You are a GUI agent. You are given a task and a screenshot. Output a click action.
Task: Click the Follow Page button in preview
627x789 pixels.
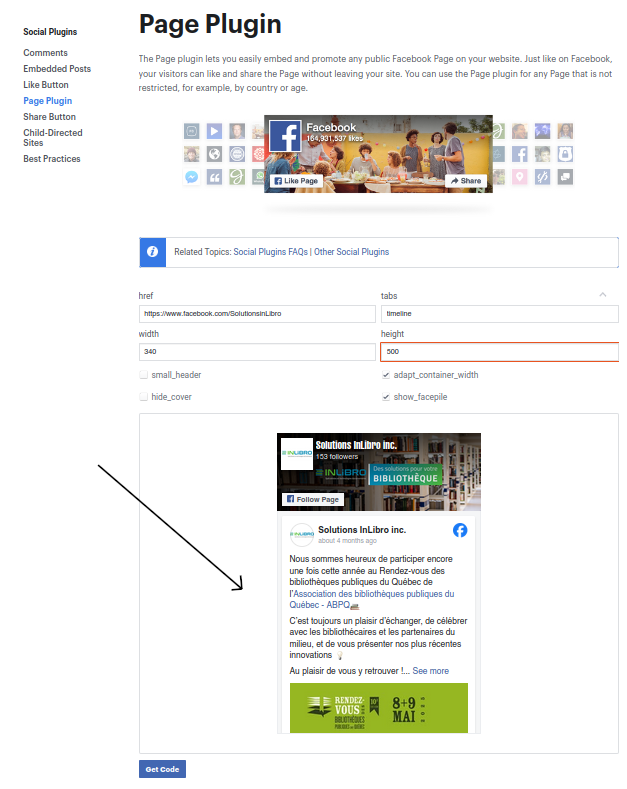[x=312, y=500]
